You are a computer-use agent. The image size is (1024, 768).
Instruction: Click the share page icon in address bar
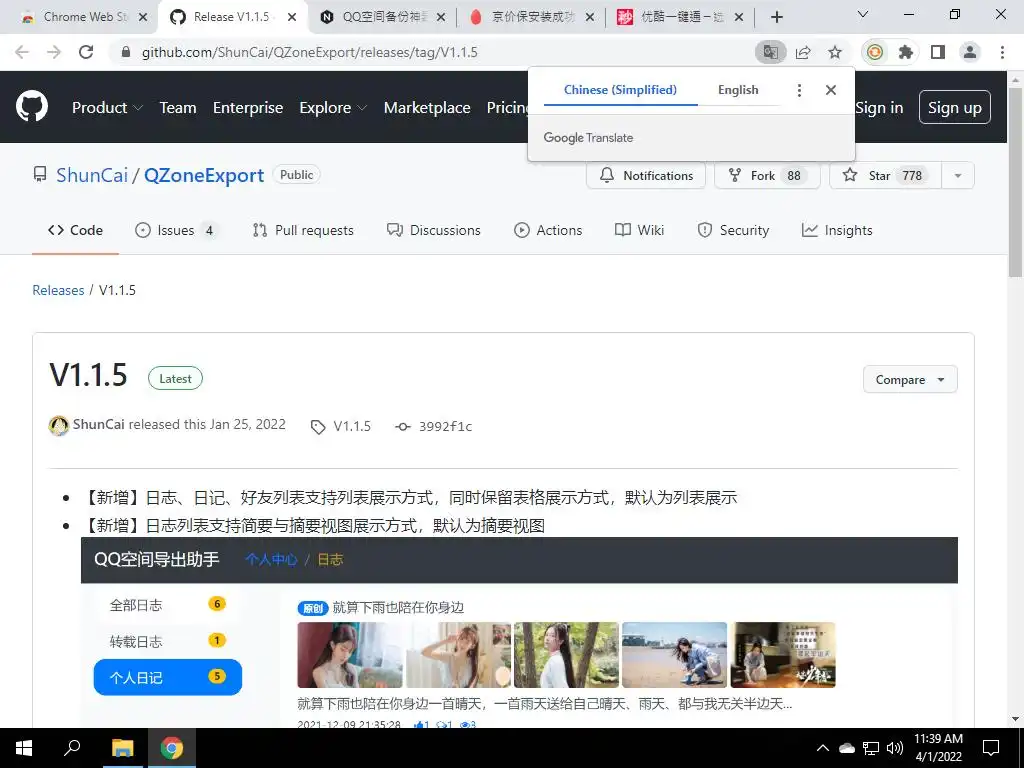tap(803, 52)
